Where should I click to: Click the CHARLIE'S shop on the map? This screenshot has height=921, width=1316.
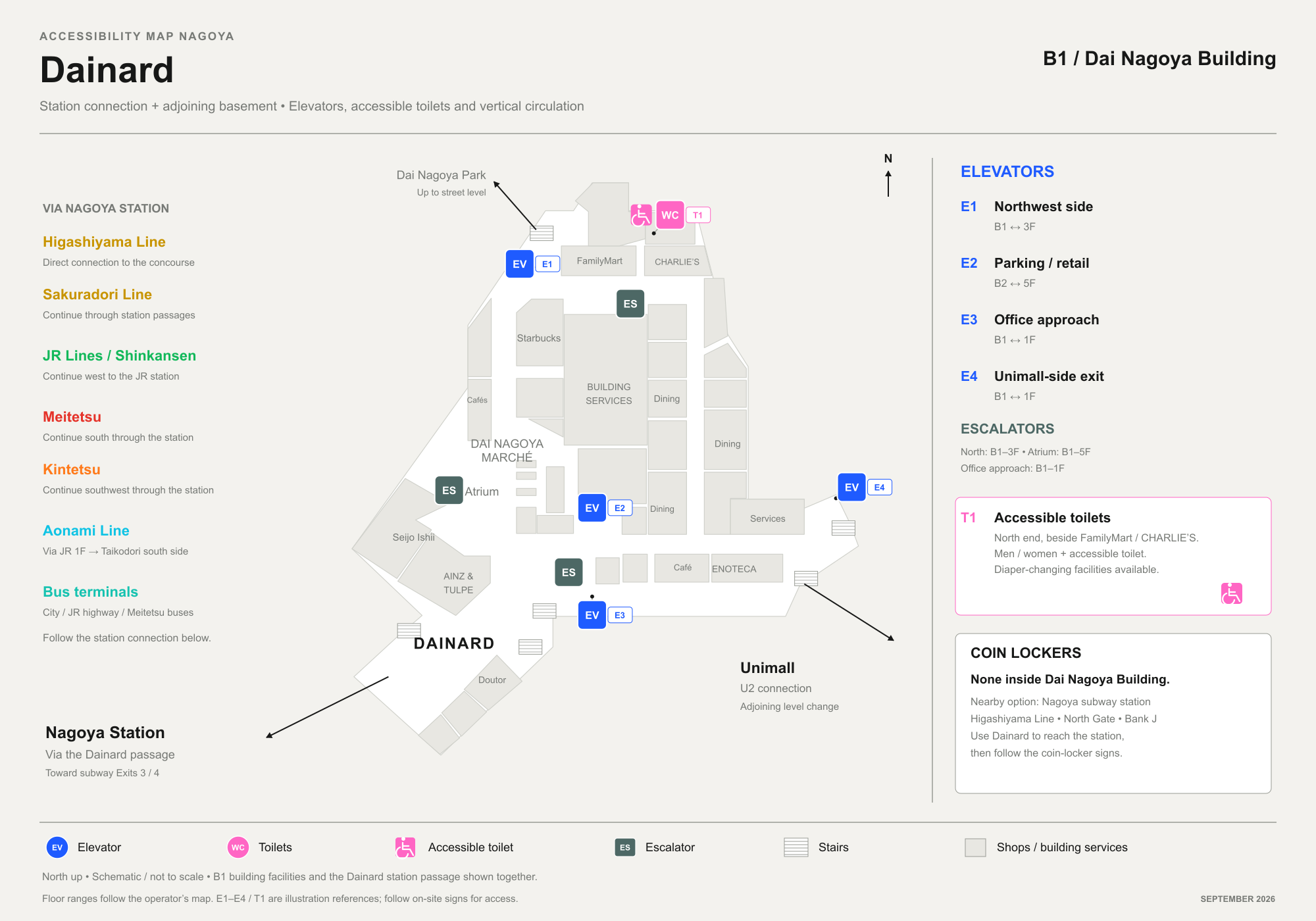click(x=677, y=261)
